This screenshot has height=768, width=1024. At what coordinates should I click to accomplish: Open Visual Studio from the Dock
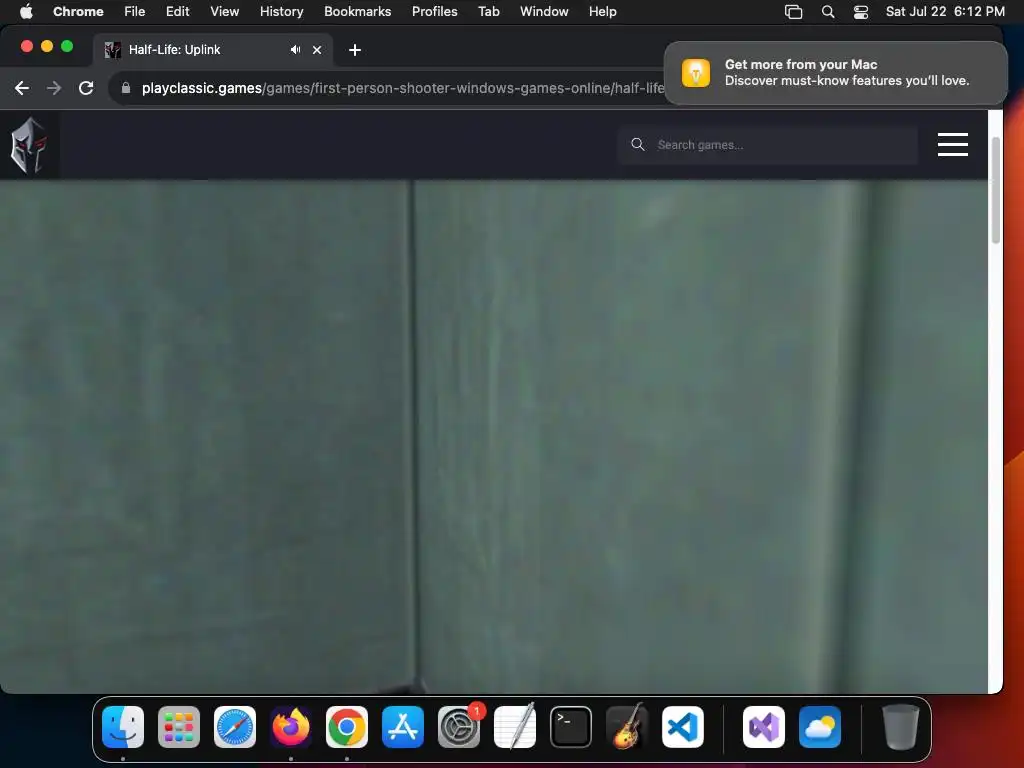pos(763,727)
